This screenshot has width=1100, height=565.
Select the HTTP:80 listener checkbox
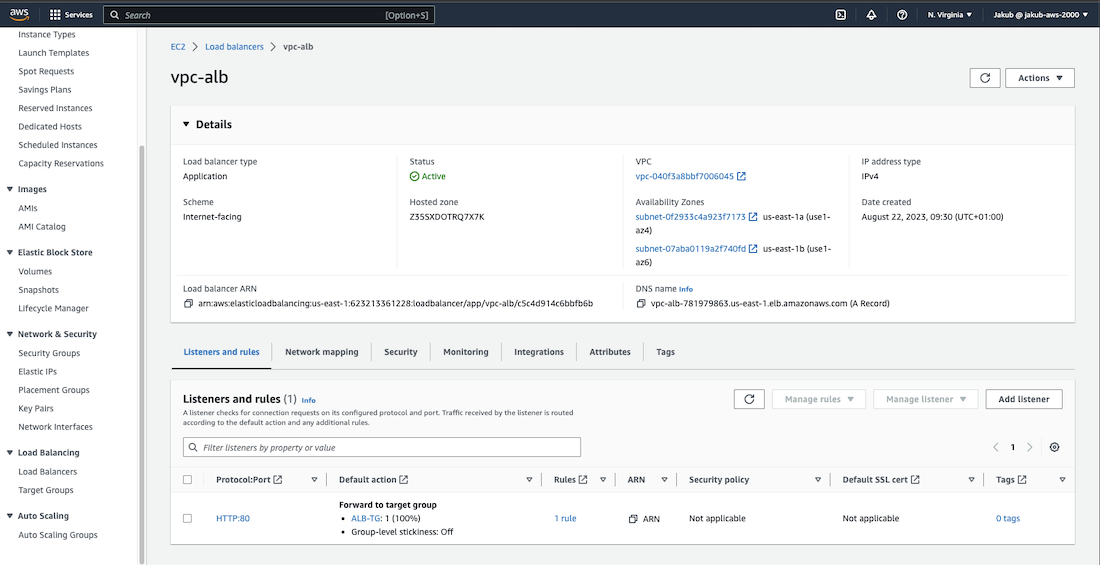[187, 518]
